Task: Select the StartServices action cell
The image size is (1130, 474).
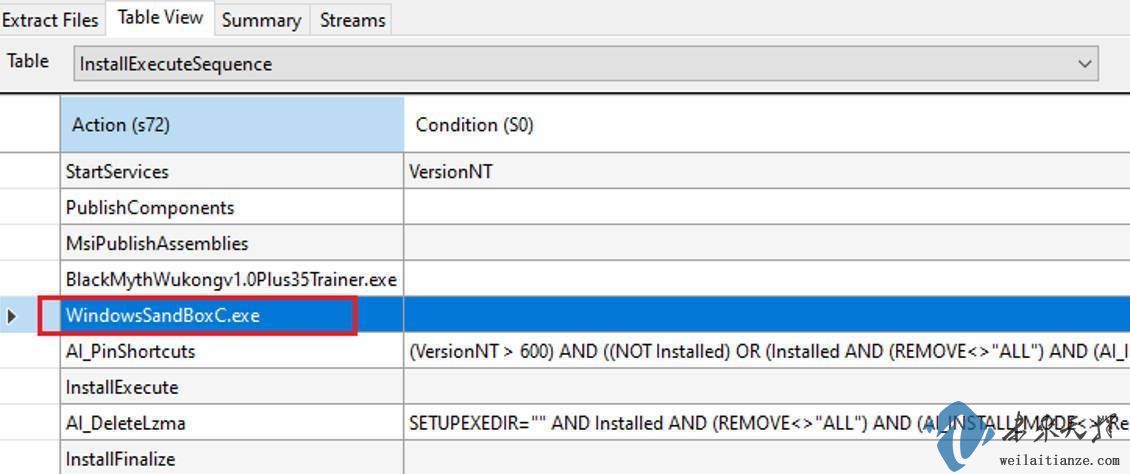Action: pyautogui.click(x=232, y=172)
